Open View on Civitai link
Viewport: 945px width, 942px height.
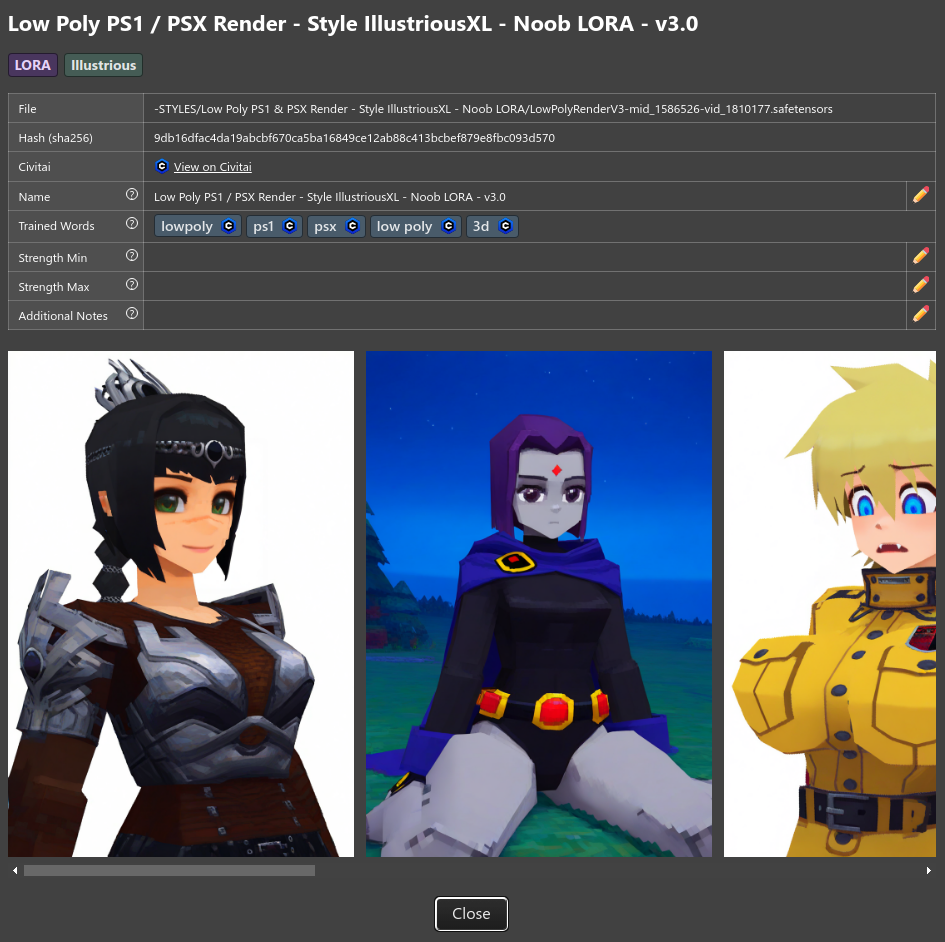212,167
